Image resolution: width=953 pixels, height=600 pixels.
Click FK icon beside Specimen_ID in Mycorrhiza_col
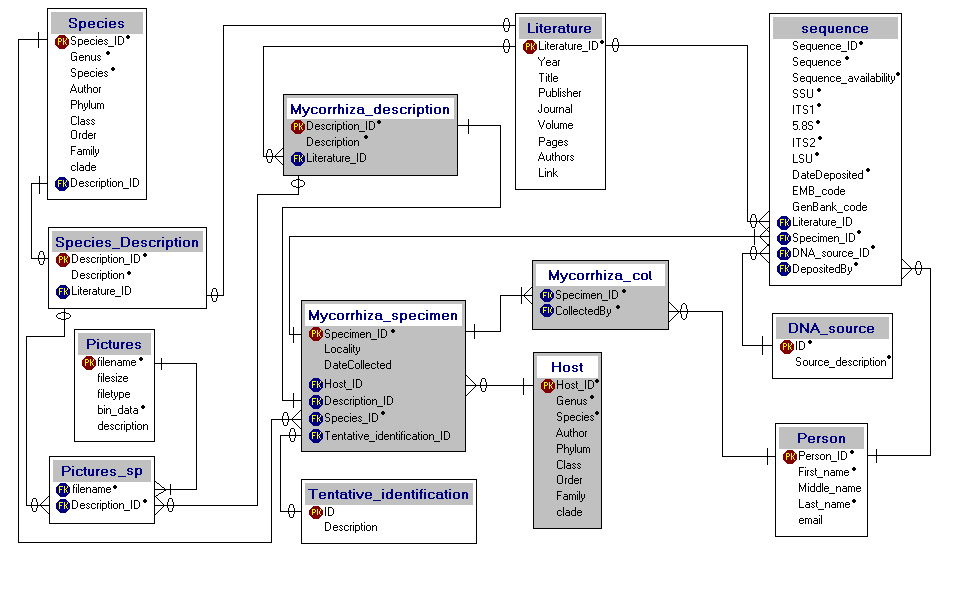(x=546, y=295)
